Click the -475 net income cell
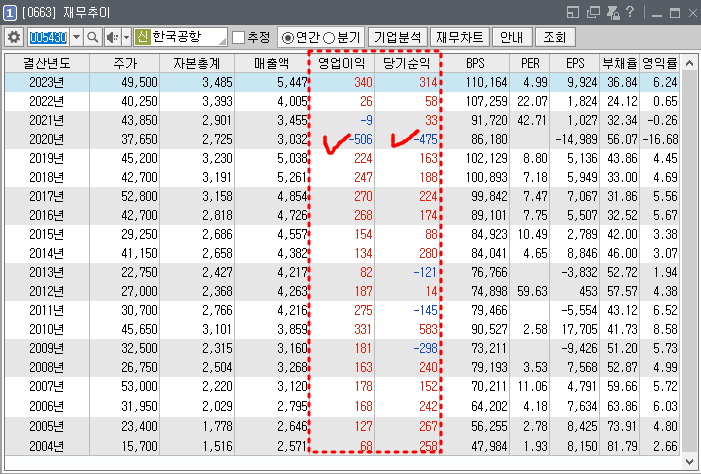This screenshot has height=474, width=701. (x=407, y=140)
